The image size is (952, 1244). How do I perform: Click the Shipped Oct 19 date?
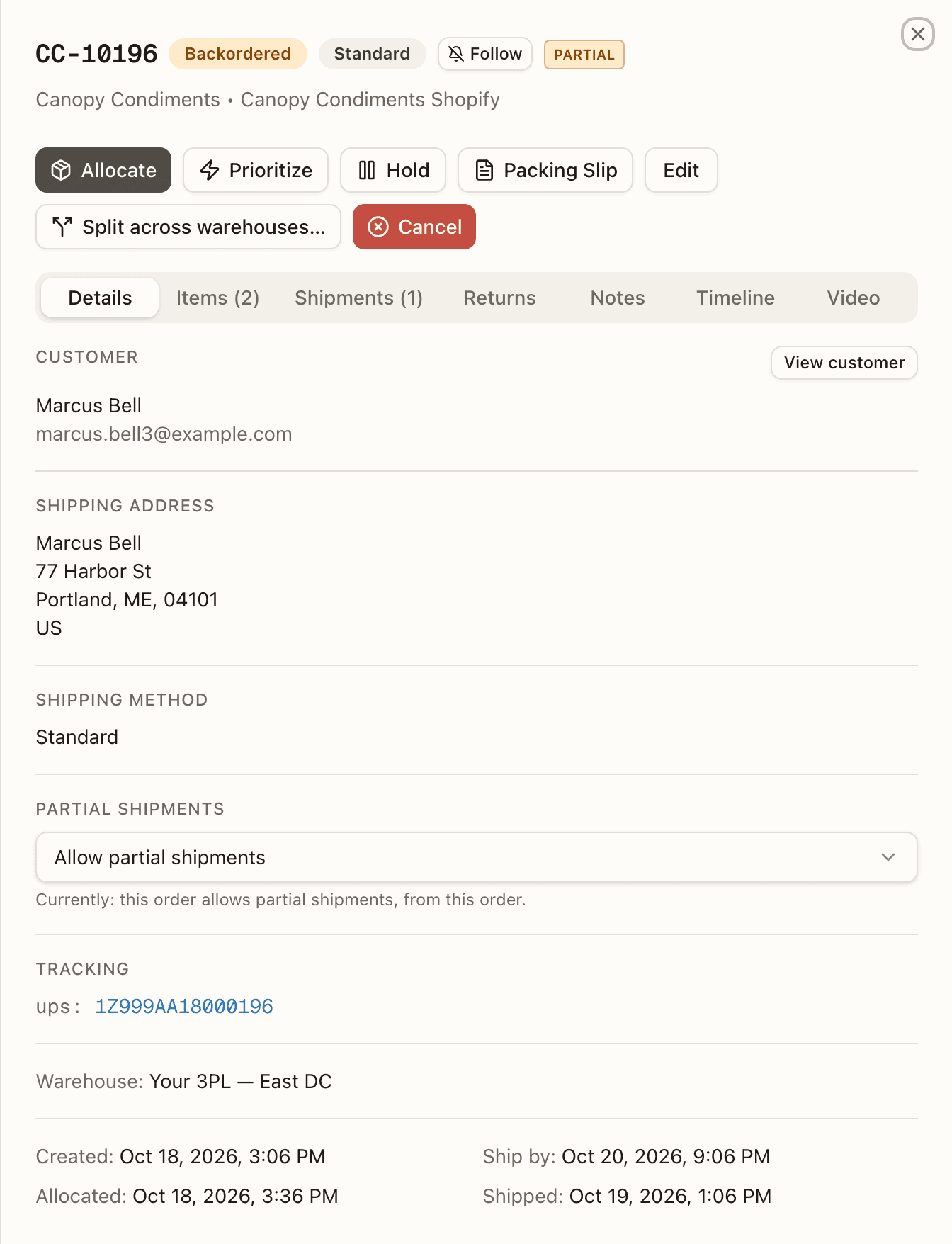(x=670, y=1196)
